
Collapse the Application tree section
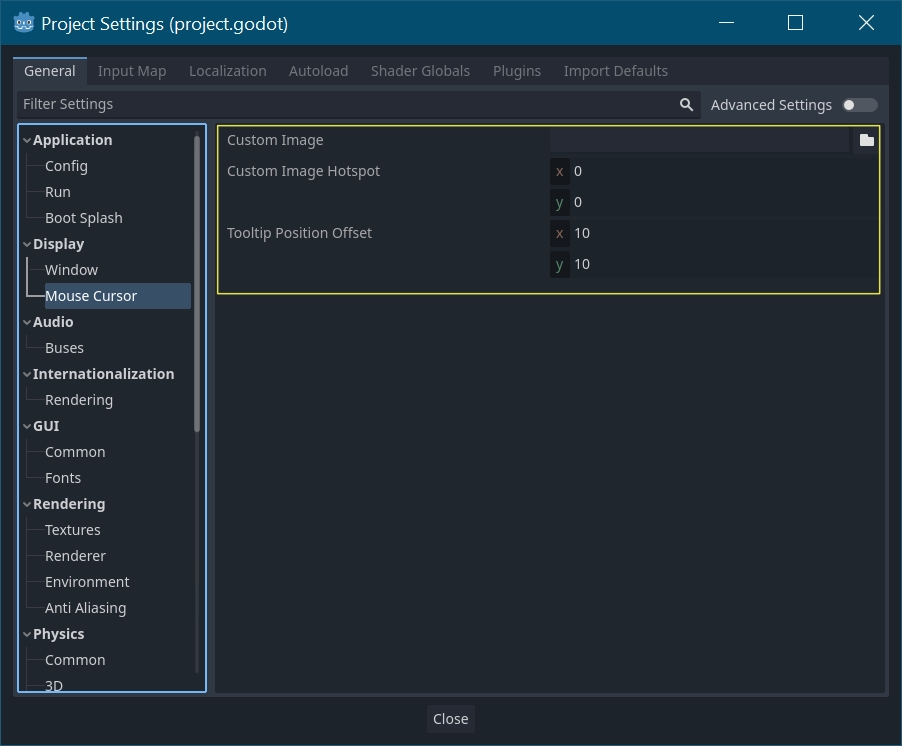point(27,141)
